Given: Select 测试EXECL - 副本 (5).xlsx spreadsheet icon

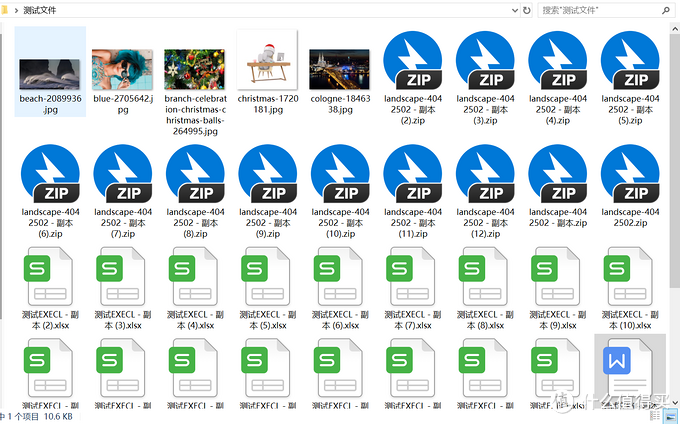Looking at the screenshot, I should coord(265,276).
